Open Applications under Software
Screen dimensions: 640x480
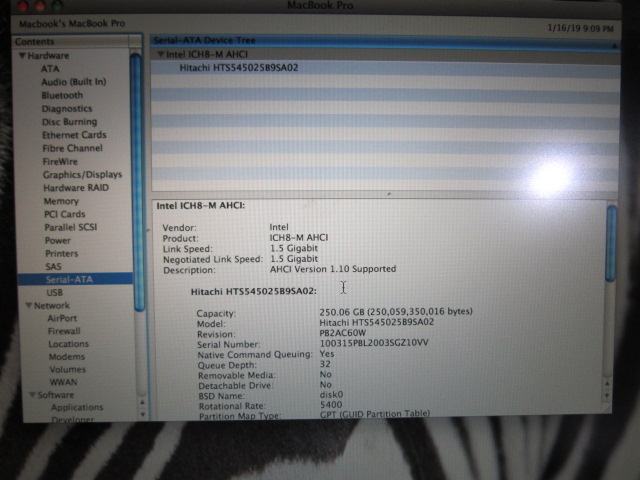pyautogui.click(x=77, y=407)
